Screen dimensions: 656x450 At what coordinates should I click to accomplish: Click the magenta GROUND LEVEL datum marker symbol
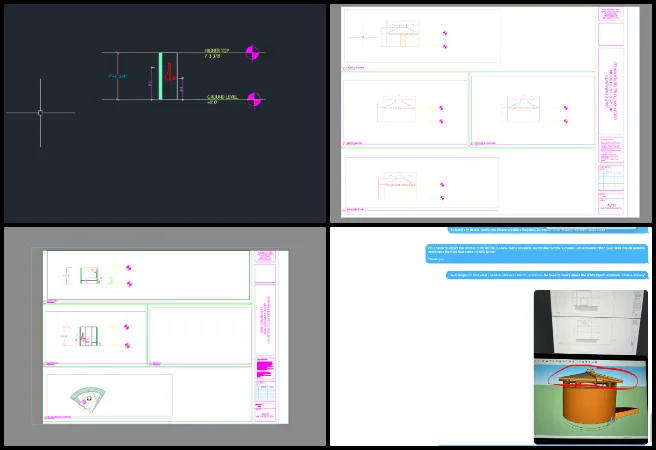256,99
